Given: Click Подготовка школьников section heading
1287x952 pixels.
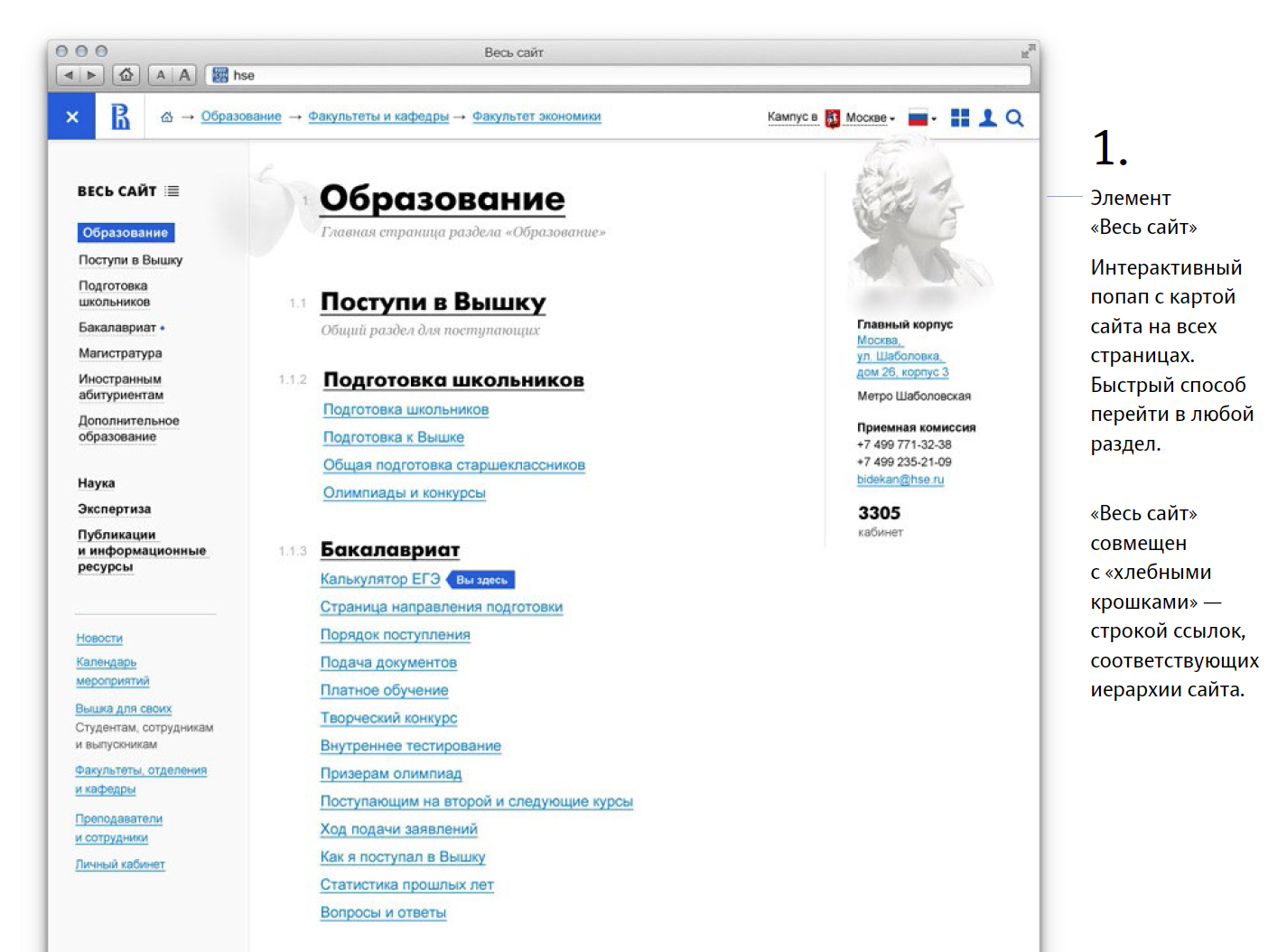Looking at the screenshot, I should click(x=454, y=380).
